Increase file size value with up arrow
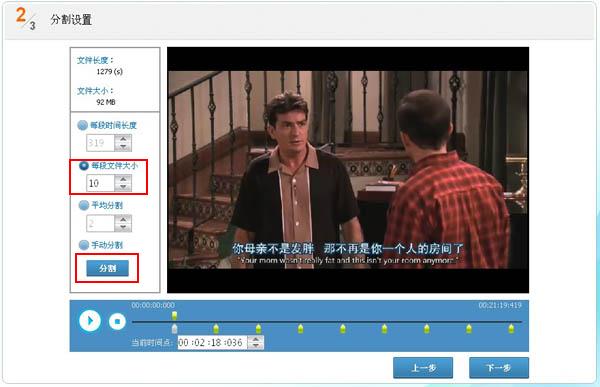This screenshot has height=387, width=600. [123, 179]
